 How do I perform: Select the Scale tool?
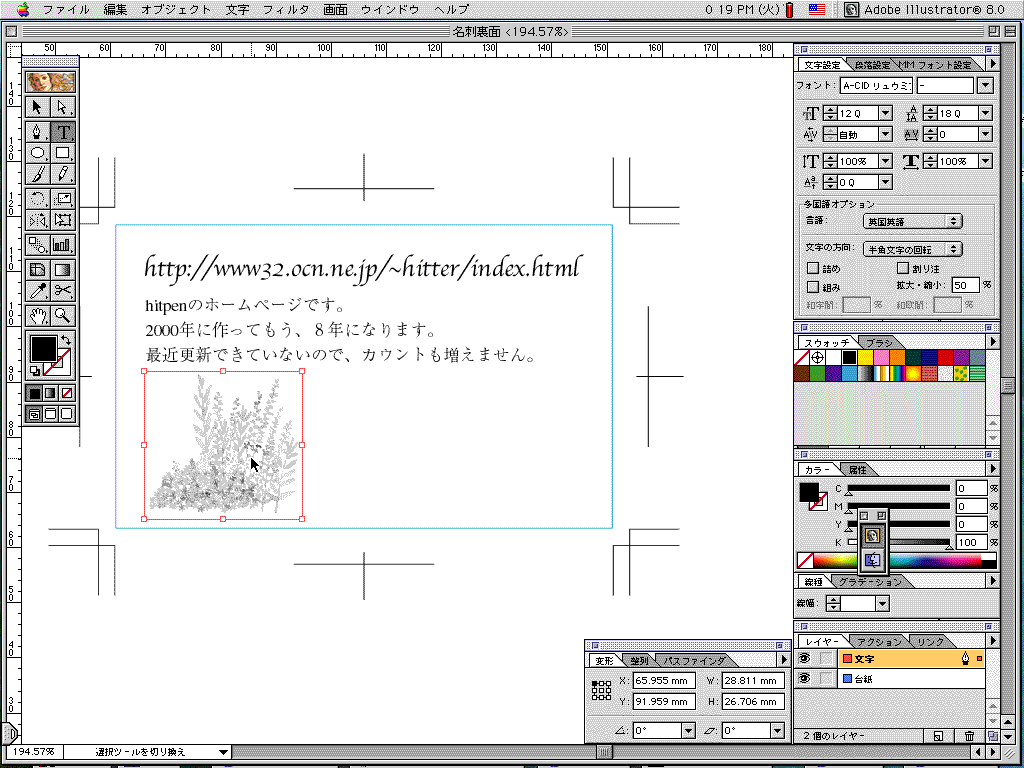click(63, 199)
